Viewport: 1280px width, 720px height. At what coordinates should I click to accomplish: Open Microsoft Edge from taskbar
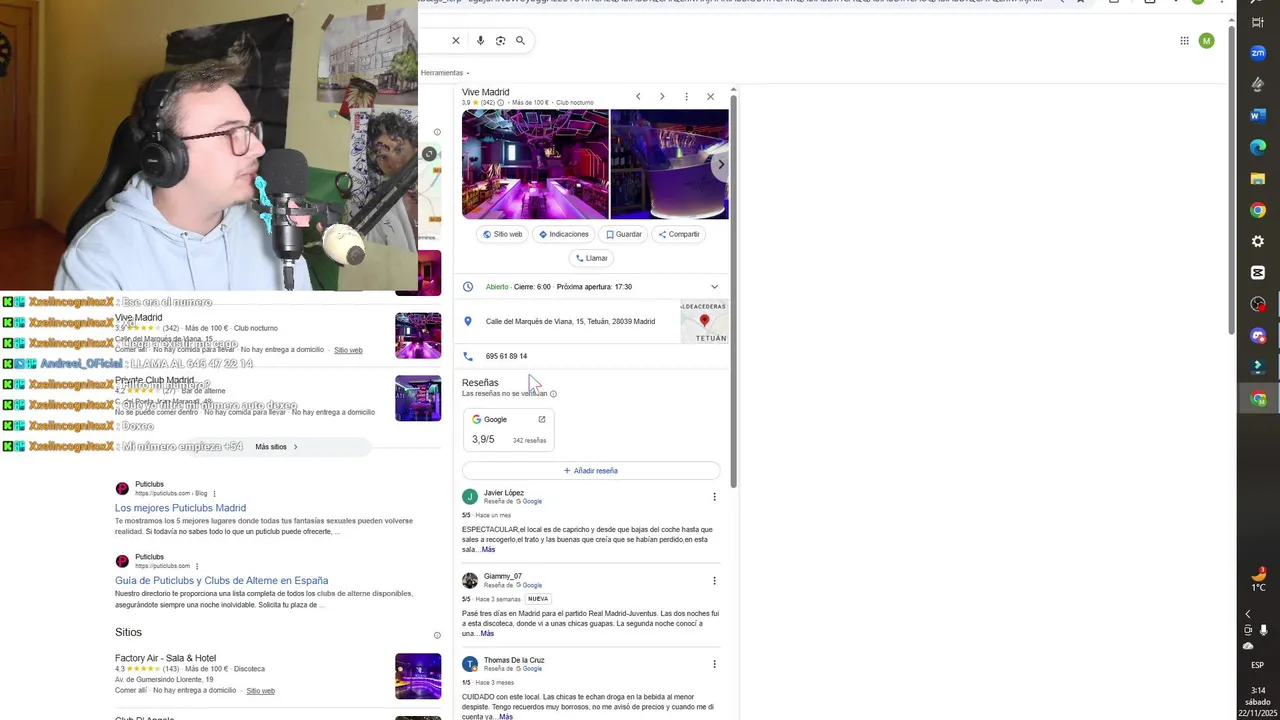(1258, 147)
